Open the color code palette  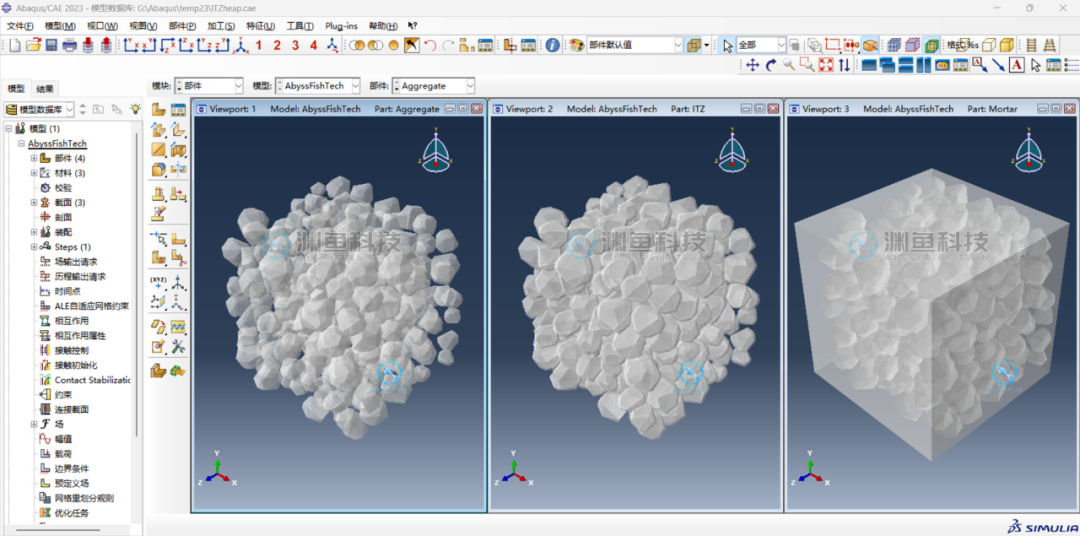click(577, 45)
